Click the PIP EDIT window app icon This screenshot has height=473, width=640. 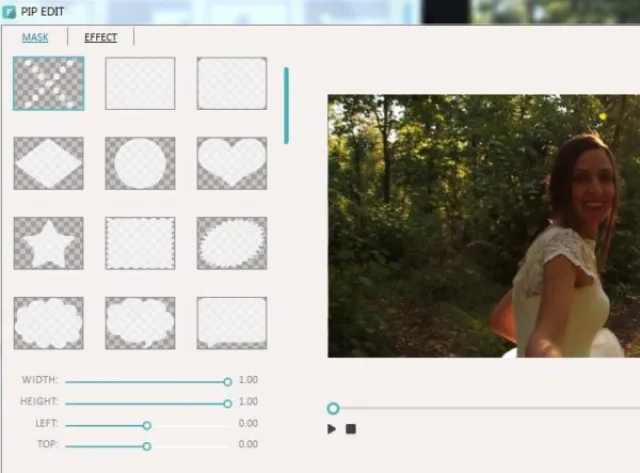point(9,11)
